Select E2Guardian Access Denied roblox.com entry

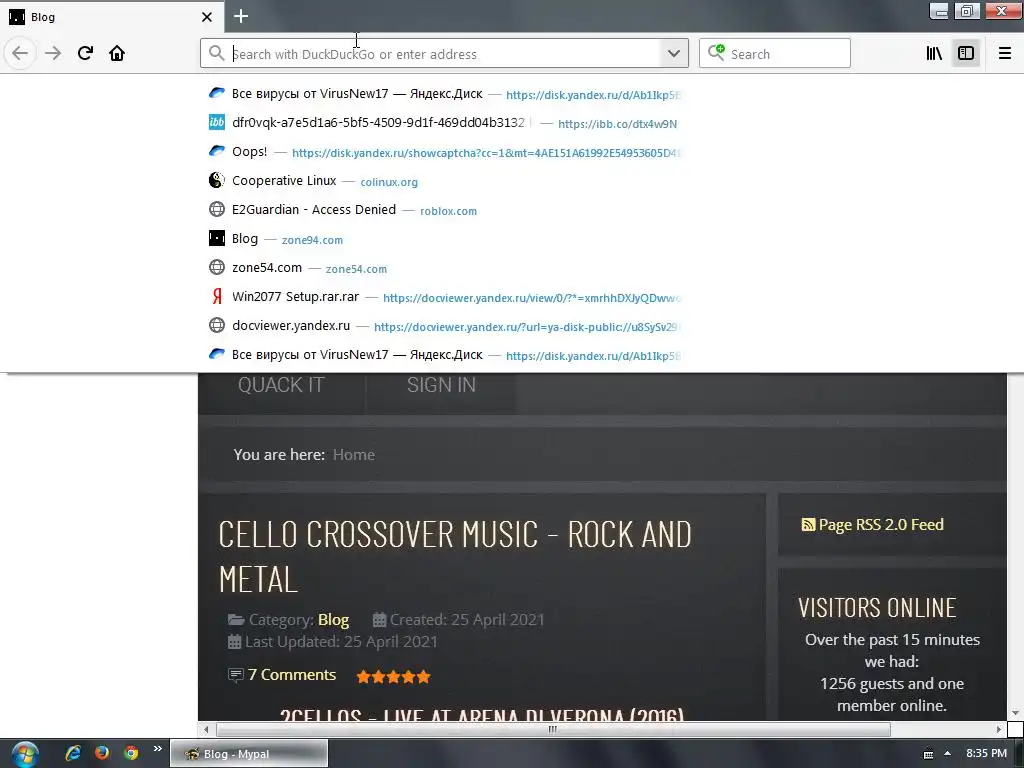point(444,210)
